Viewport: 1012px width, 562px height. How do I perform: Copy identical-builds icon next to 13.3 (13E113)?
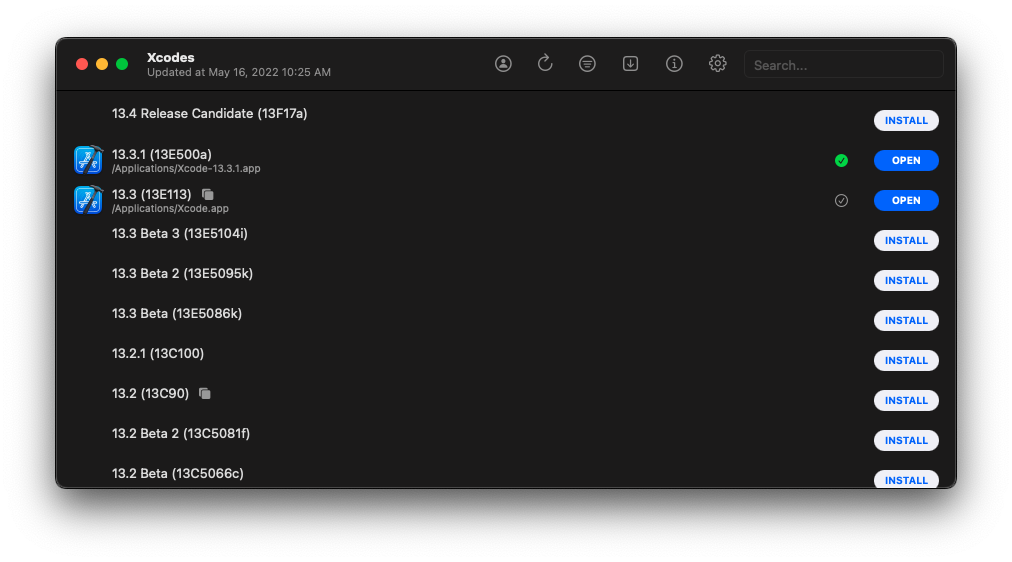click(x=208, y=194)
